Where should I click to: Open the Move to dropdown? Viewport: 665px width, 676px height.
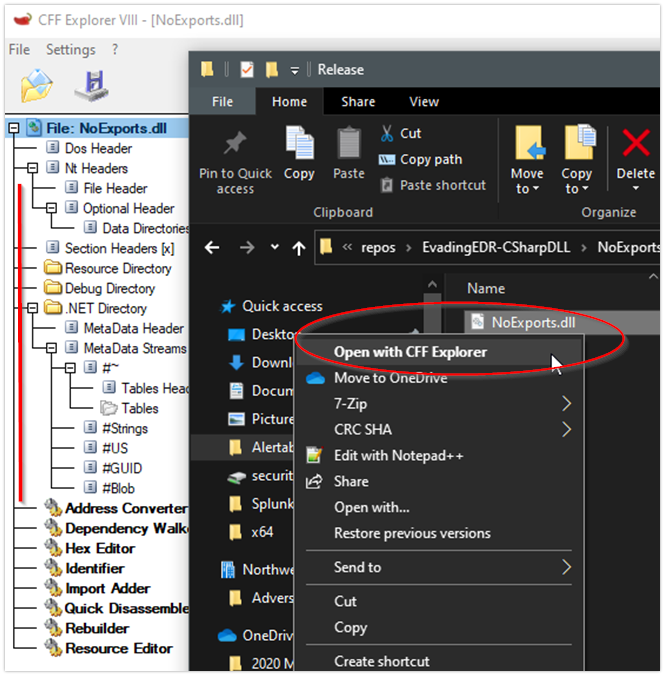527,160
